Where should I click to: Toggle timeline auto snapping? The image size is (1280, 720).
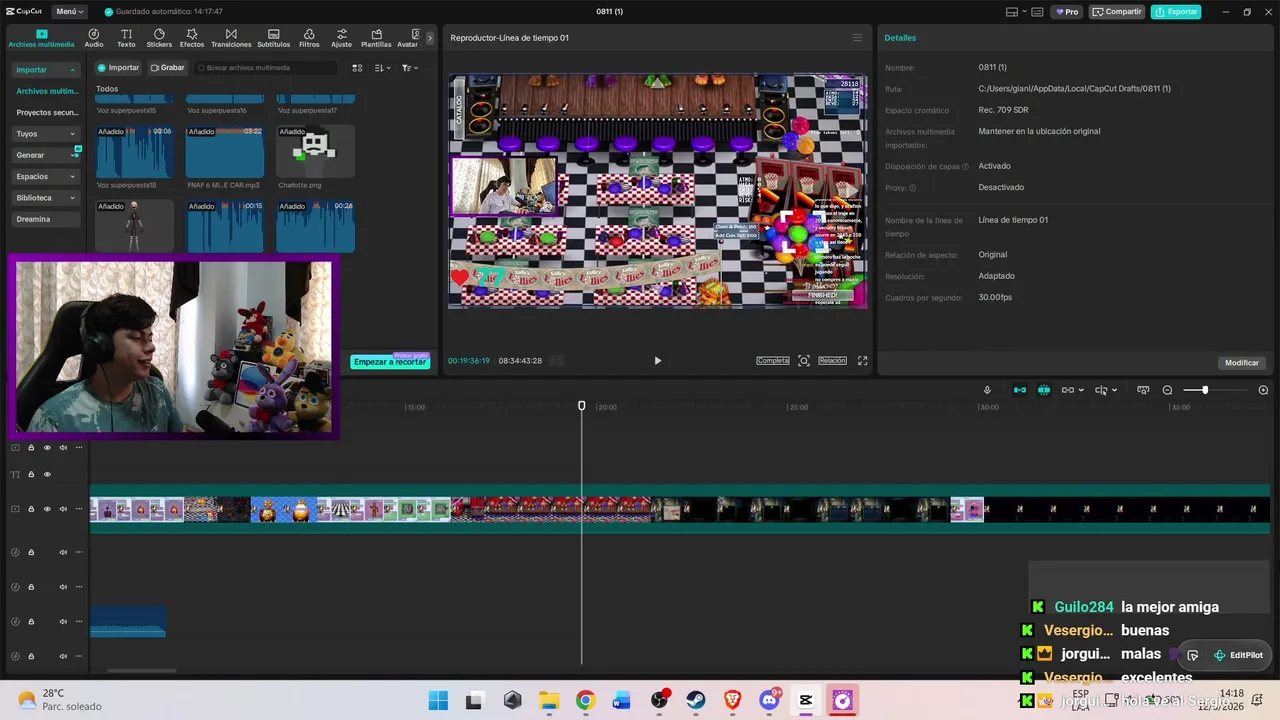(1044, 390)
